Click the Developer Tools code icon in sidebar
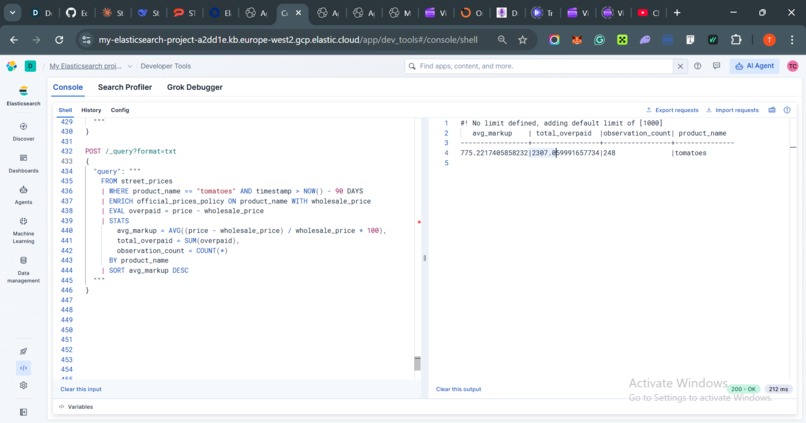Screen dimensions: 806x423 pos(23,368)
